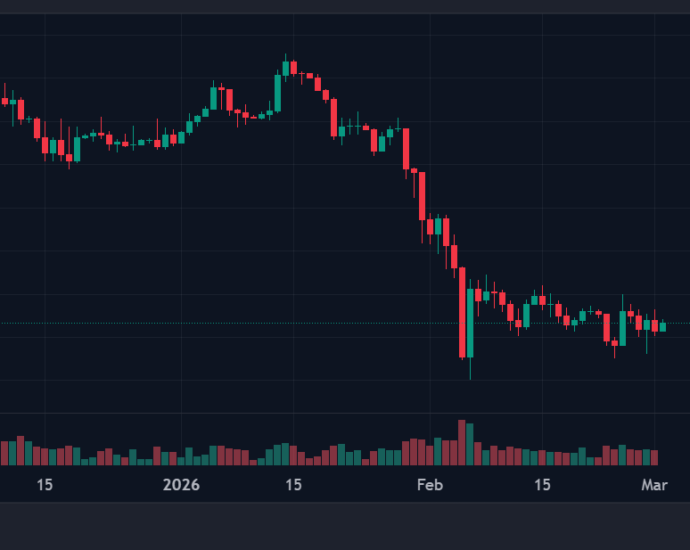
Task: Select the rightmost green candle
Action: pyautogui.click(x=662, y=327)
